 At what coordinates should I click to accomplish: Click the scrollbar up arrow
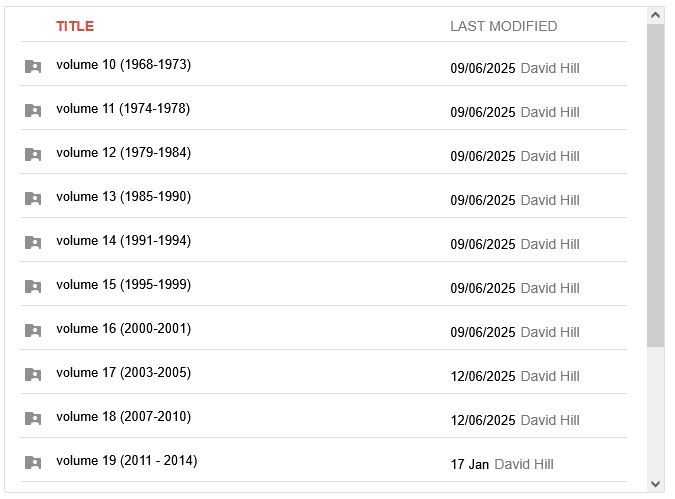pos(656,15)
